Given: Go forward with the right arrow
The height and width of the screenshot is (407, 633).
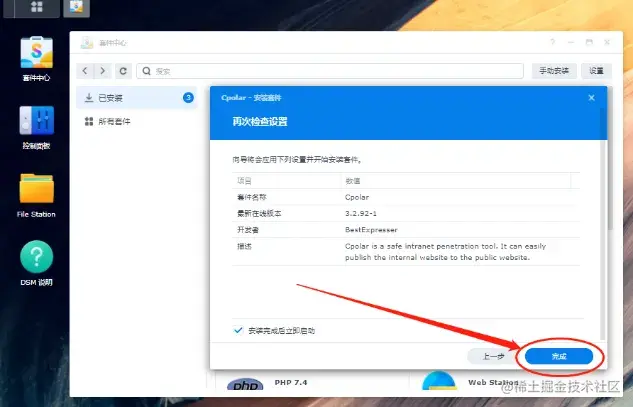Looking at the screenshot, I should point(103,71).
